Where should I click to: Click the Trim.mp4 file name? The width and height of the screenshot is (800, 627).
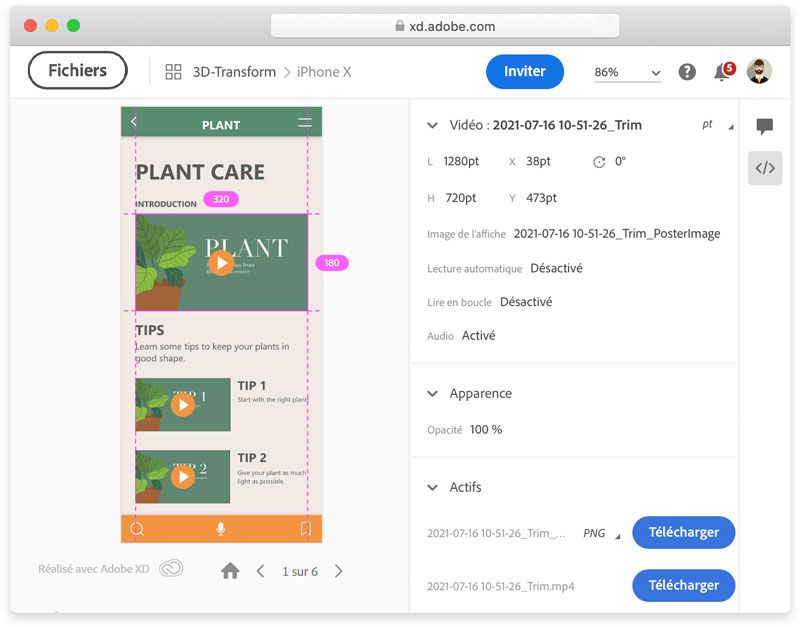tap(501, 587)
